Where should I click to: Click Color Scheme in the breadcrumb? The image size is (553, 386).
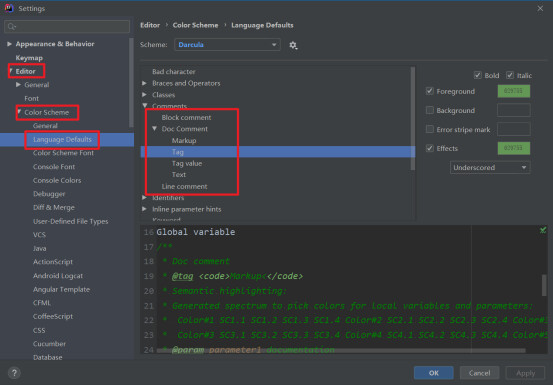tap(195, 25)
